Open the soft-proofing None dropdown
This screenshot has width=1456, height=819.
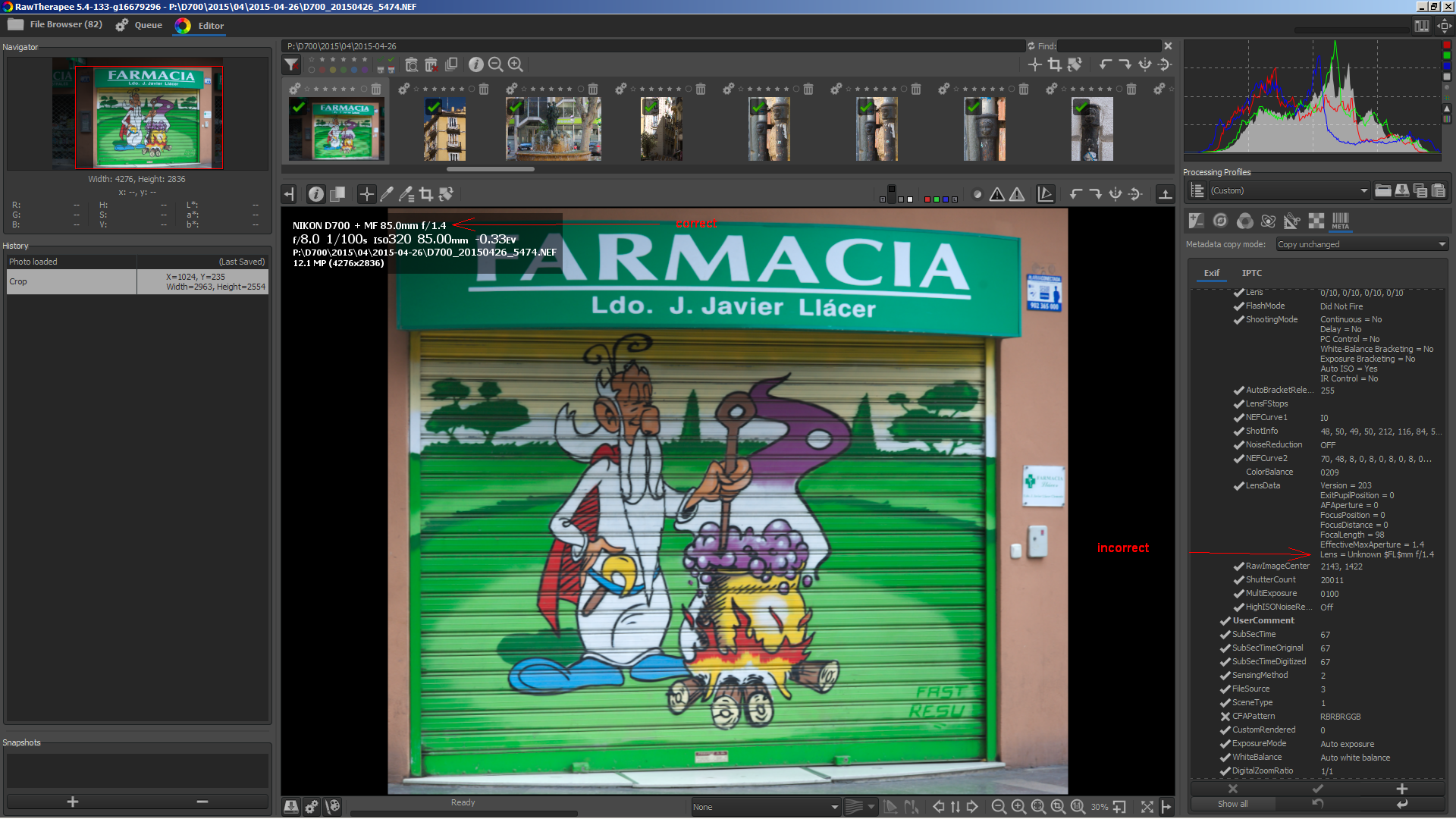coord(764,807)
